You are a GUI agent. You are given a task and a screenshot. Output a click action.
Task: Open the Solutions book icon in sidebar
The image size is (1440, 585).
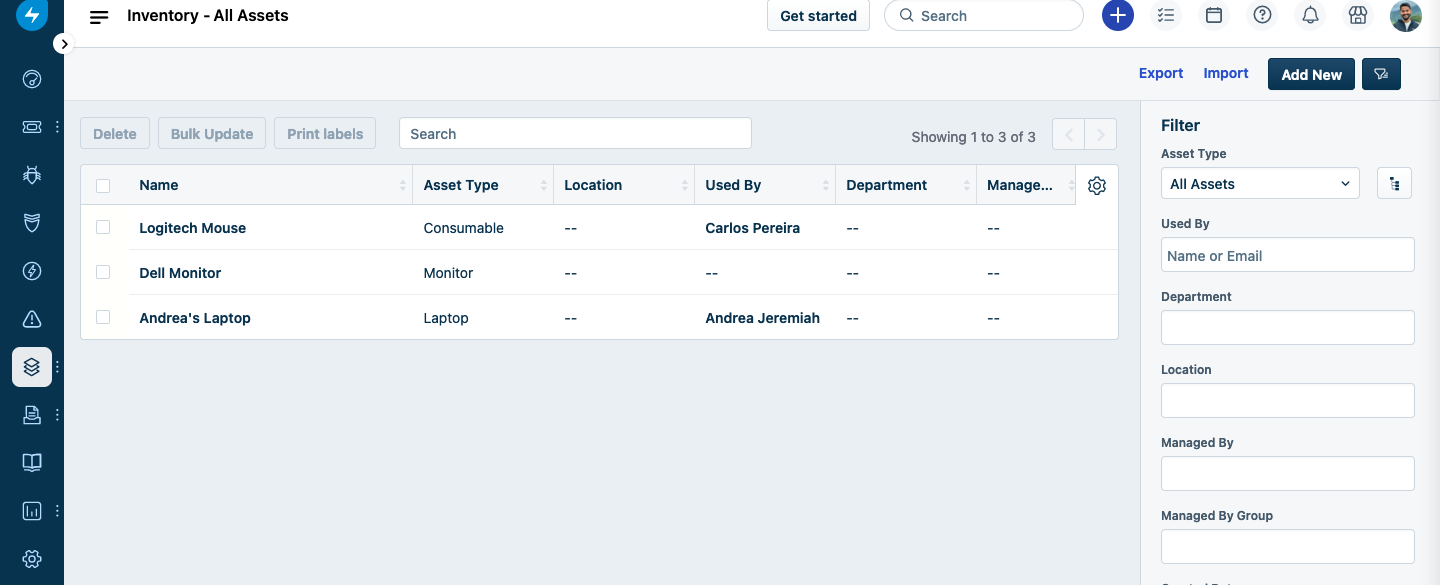31,462
